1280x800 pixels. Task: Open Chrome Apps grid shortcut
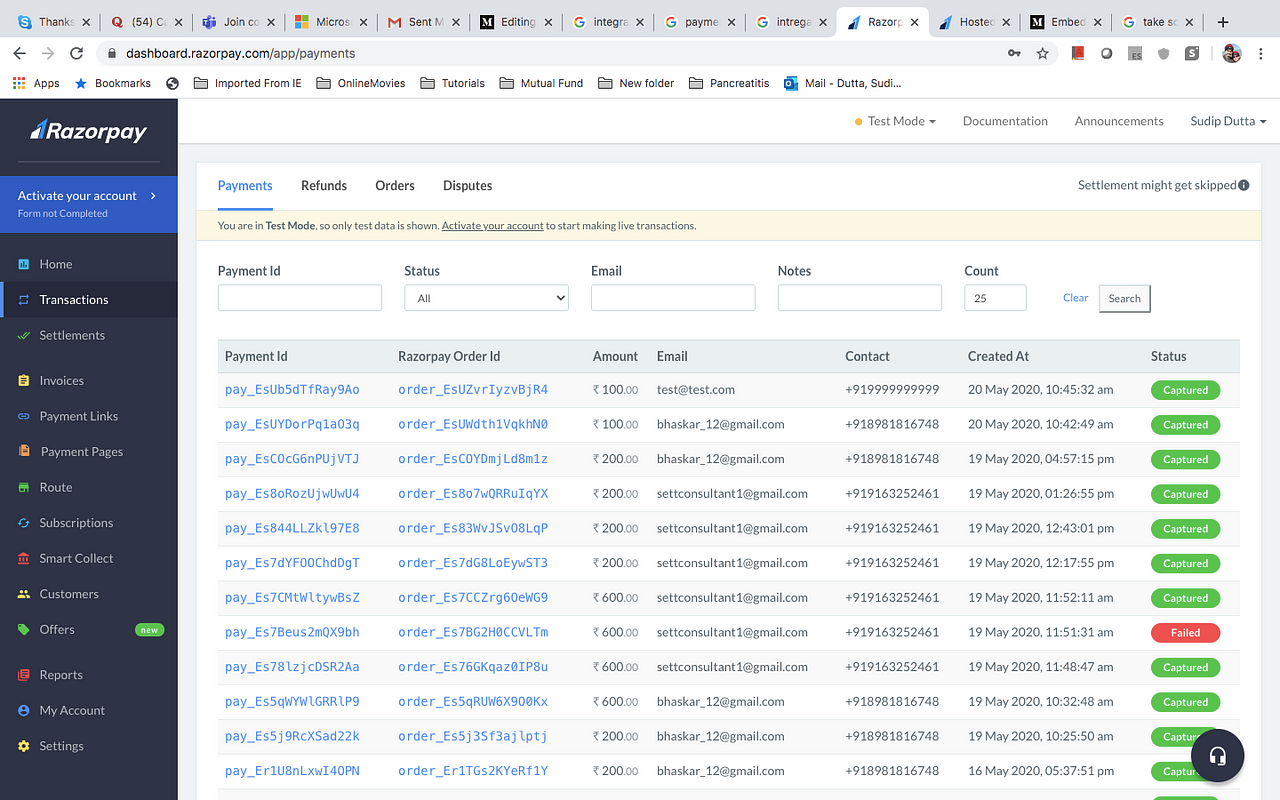click(x=36, y=83)
